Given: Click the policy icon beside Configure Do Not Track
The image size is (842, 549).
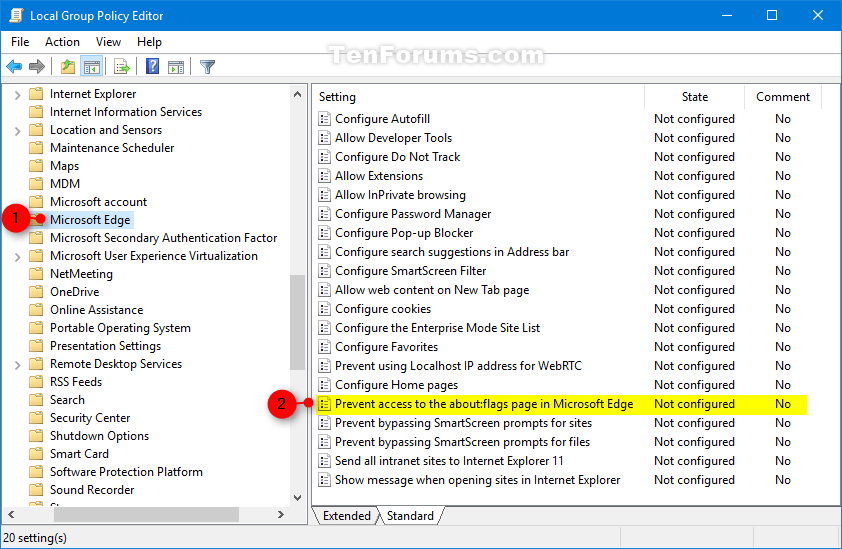Looking at the screenshot, I should [x=324, y=157].
